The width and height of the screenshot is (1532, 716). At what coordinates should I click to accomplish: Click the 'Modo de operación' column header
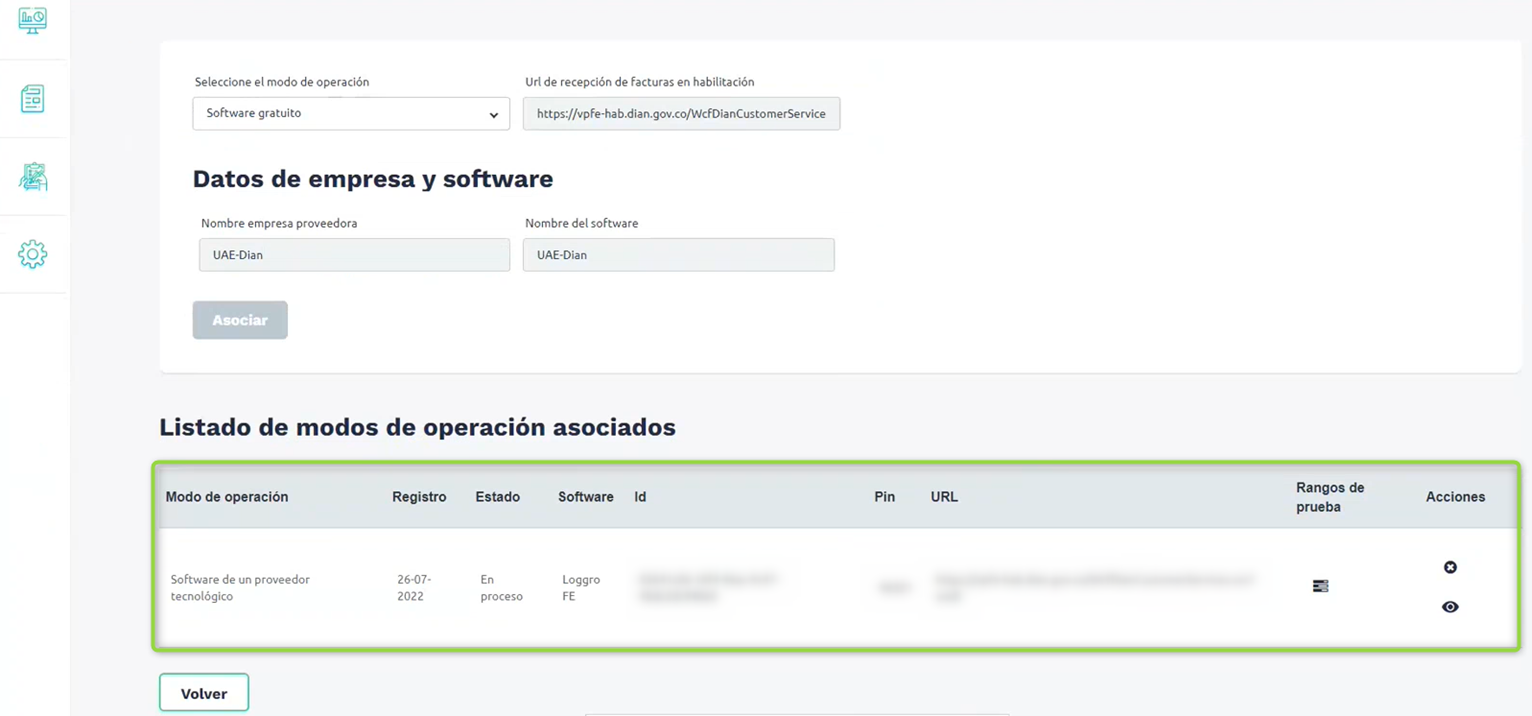click(x=227, y=497)
